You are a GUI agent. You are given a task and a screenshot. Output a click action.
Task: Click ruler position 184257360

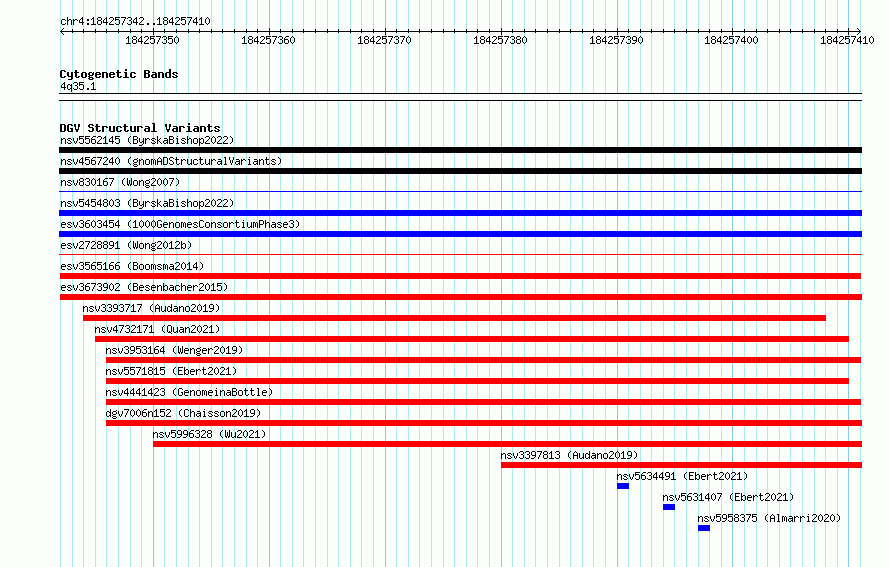click(268, 40)
